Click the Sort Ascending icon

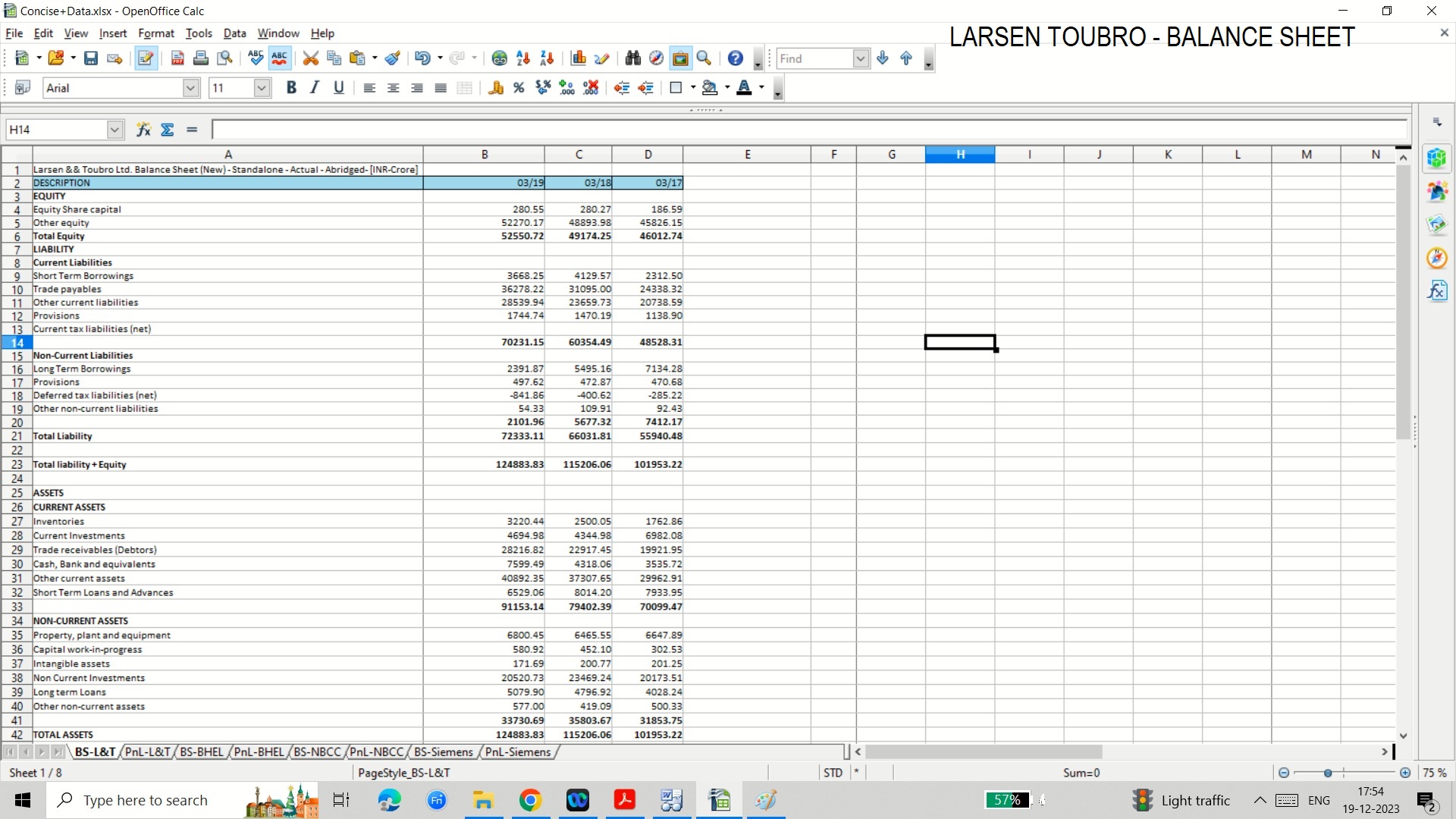coord(522,58)
